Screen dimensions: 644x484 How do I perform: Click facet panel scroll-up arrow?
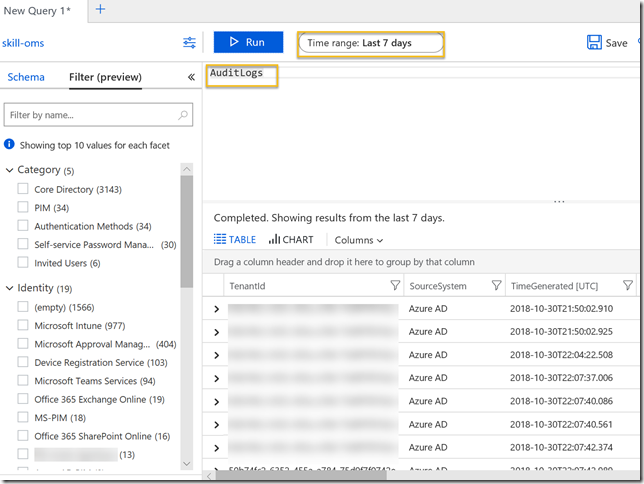(187, 169)
